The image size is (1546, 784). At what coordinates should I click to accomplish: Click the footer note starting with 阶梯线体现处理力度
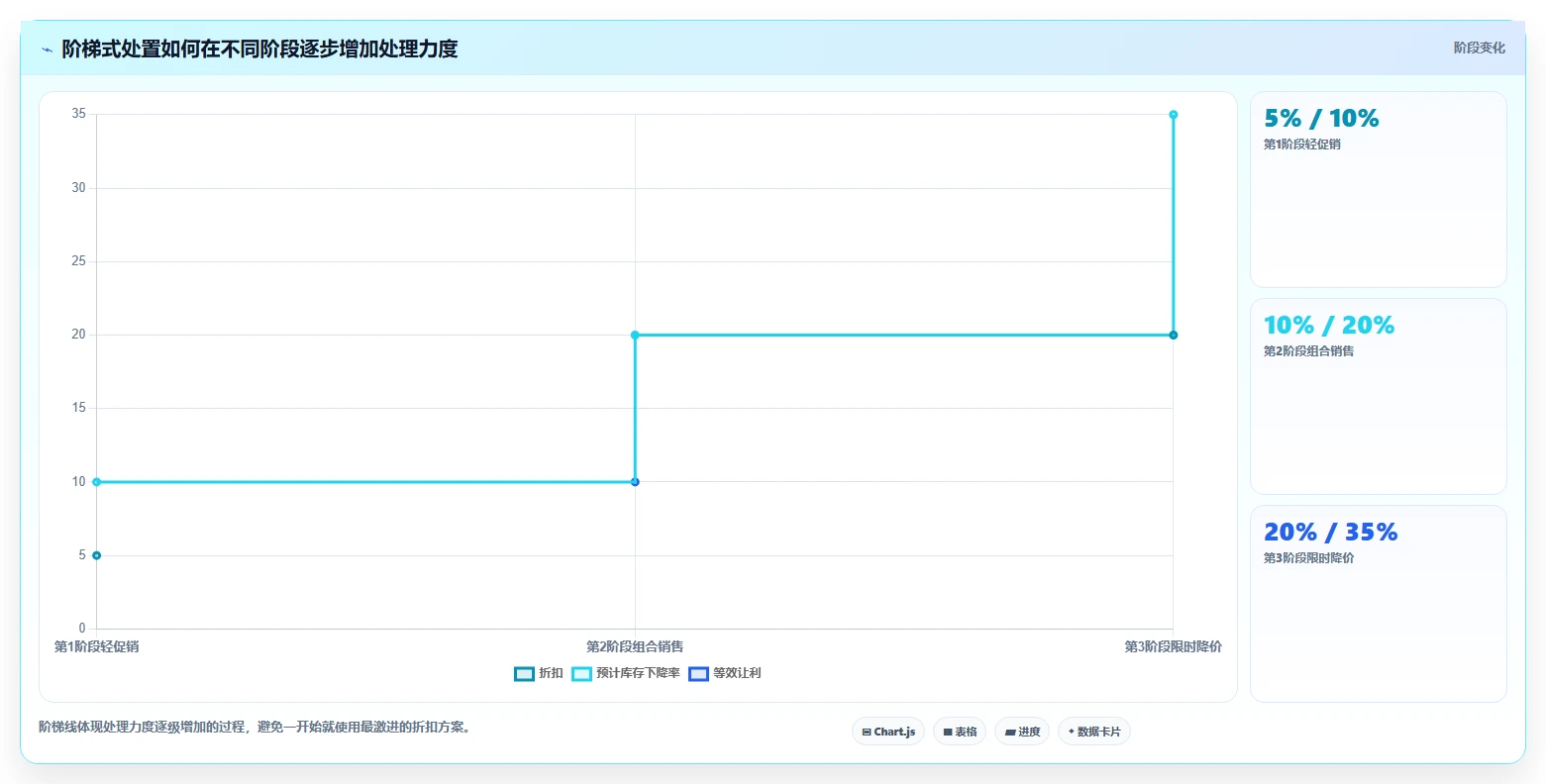(257, 728)
